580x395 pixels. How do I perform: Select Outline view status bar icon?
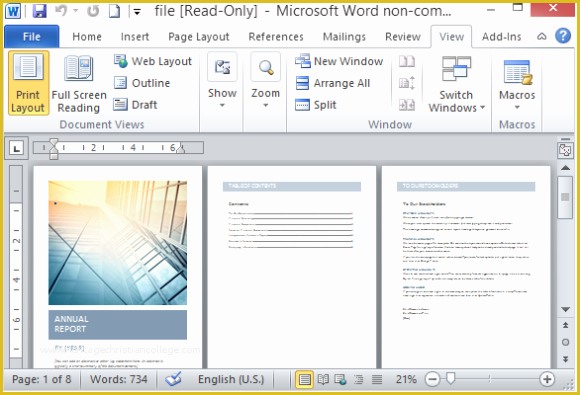pyautogui.click(x=358, y=379)
